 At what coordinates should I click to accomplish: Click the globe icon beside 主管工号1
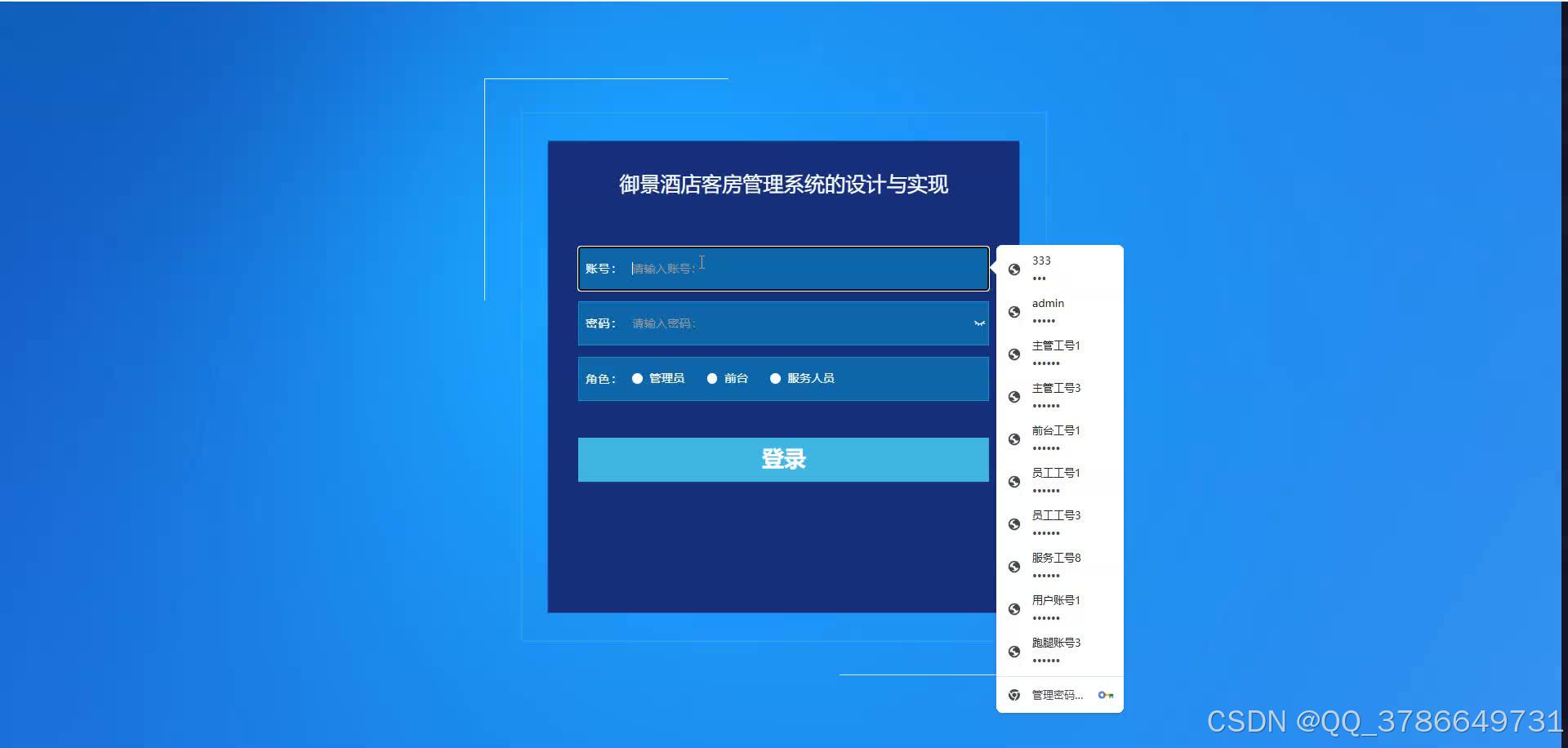pos(1014,354)
